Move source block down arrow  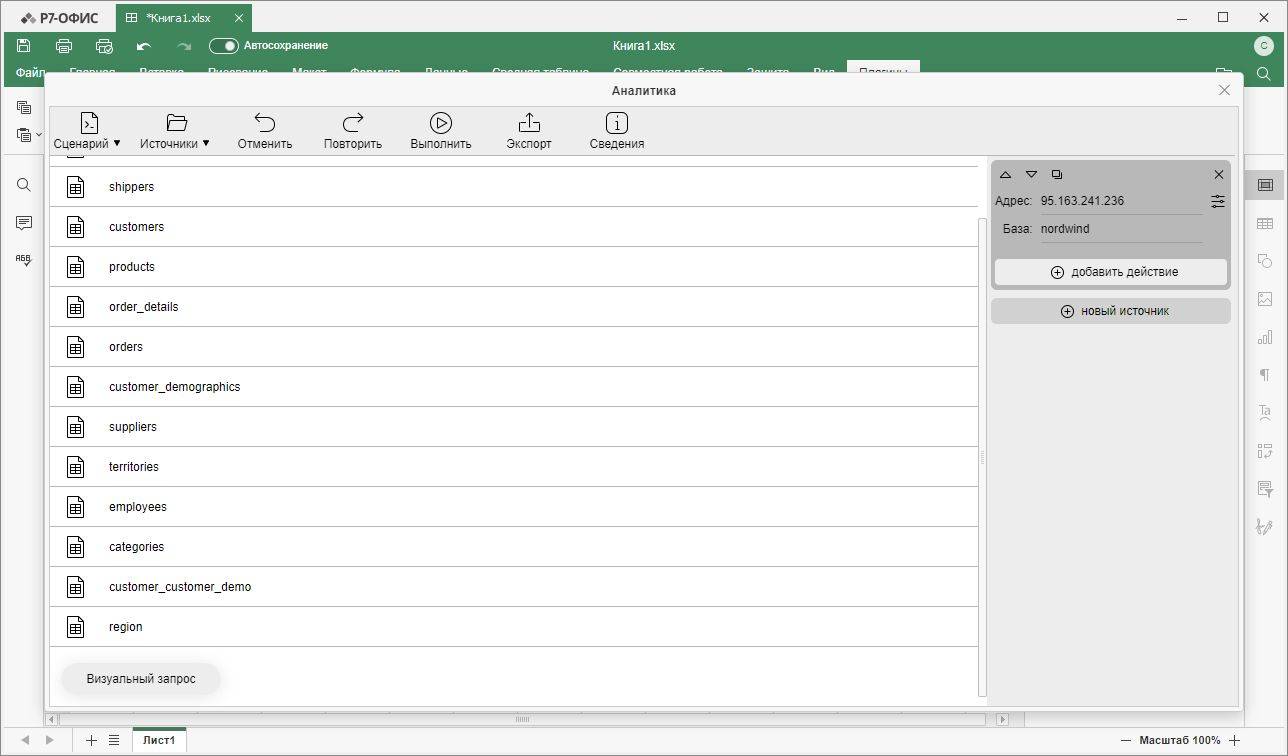(1031, 175)
